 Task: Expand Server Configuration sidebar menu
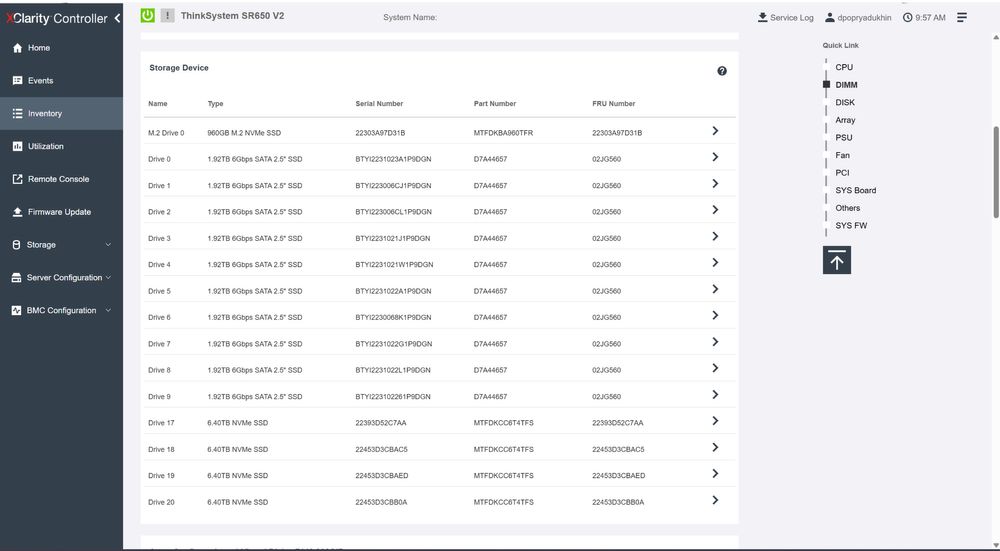(61, 277)
